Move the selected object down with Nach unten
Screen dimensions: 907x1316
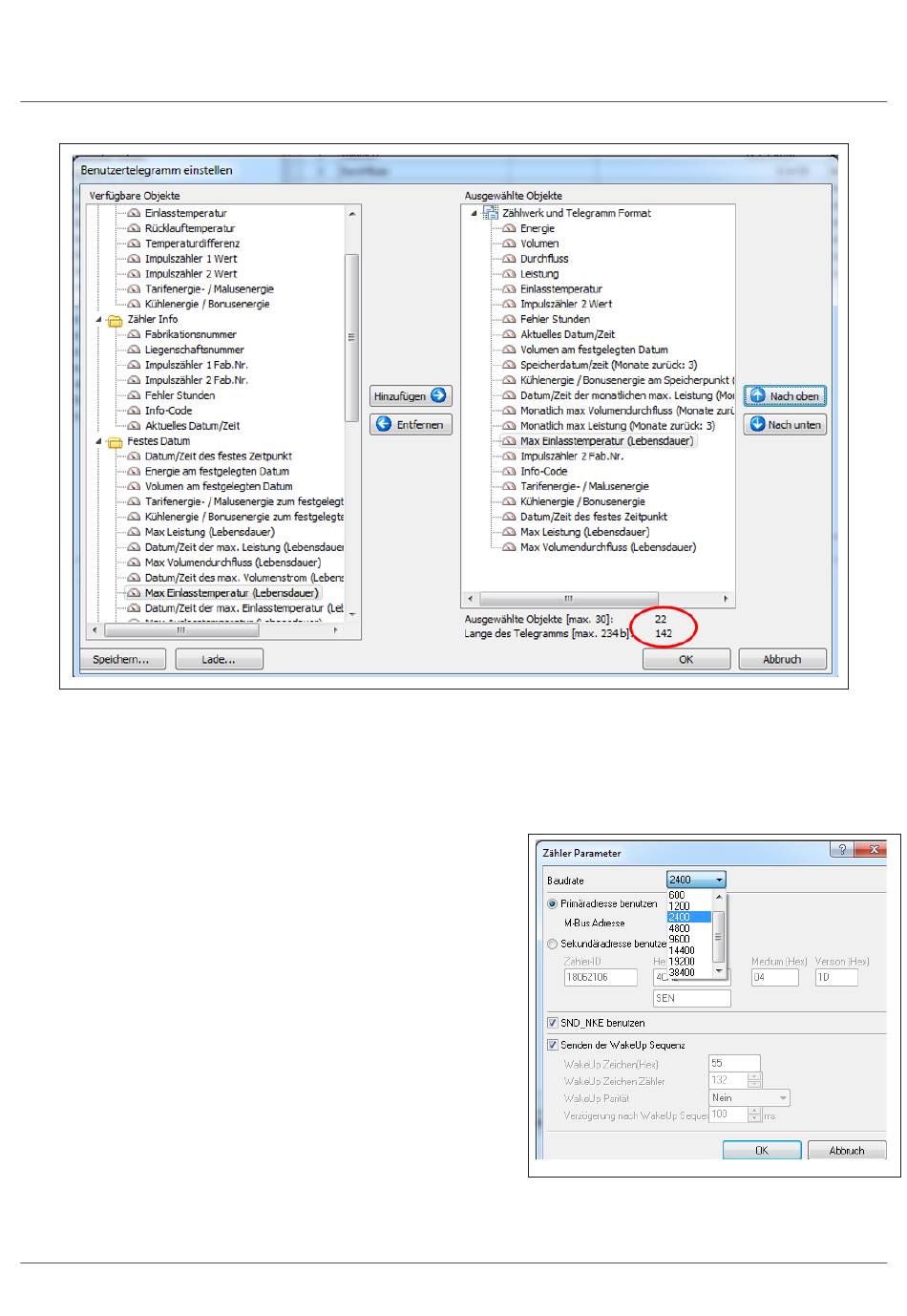click(784, 424)
